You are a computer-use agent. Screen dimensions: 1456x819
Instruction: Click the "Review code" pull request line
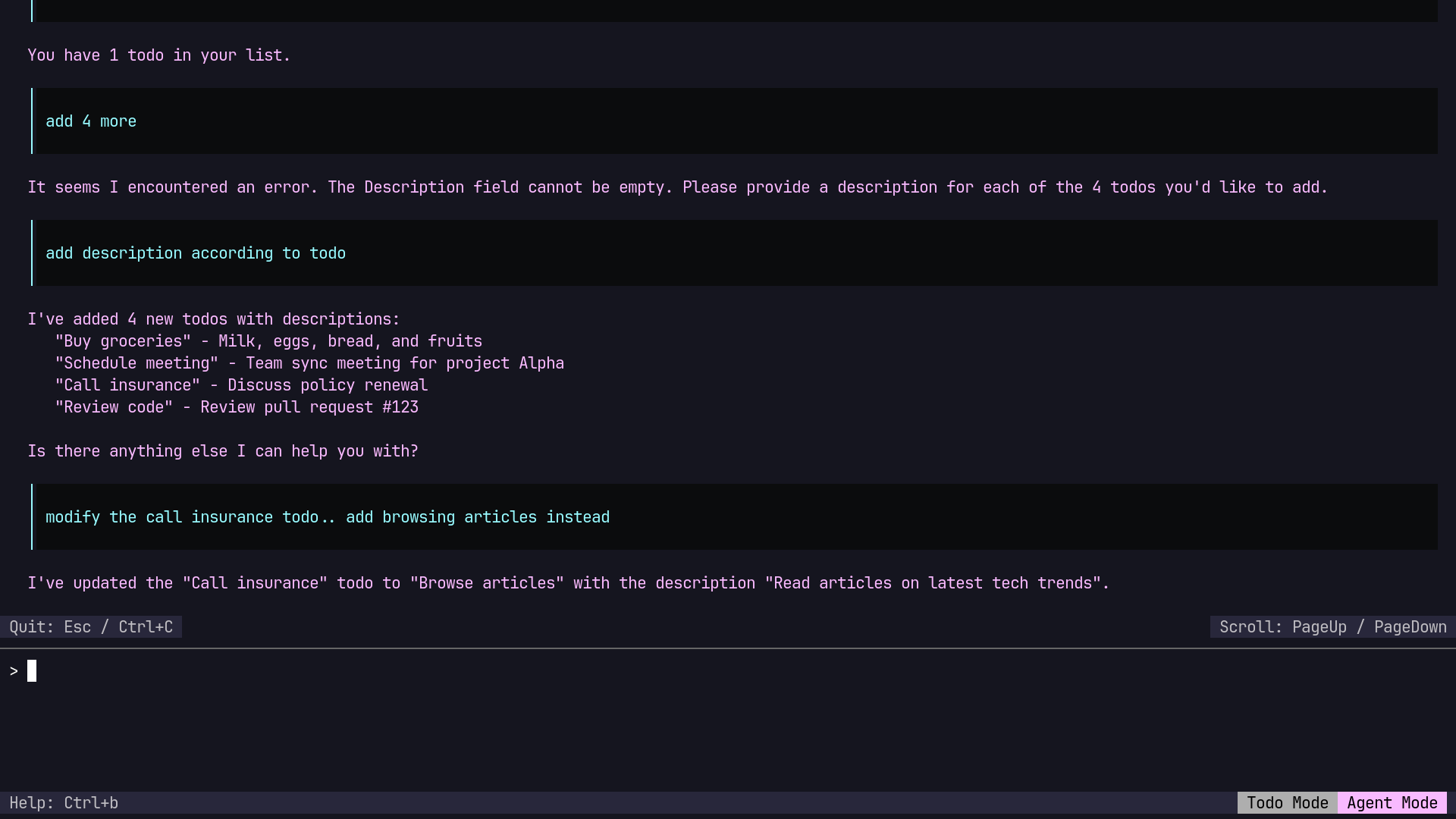tap(237, 407)
